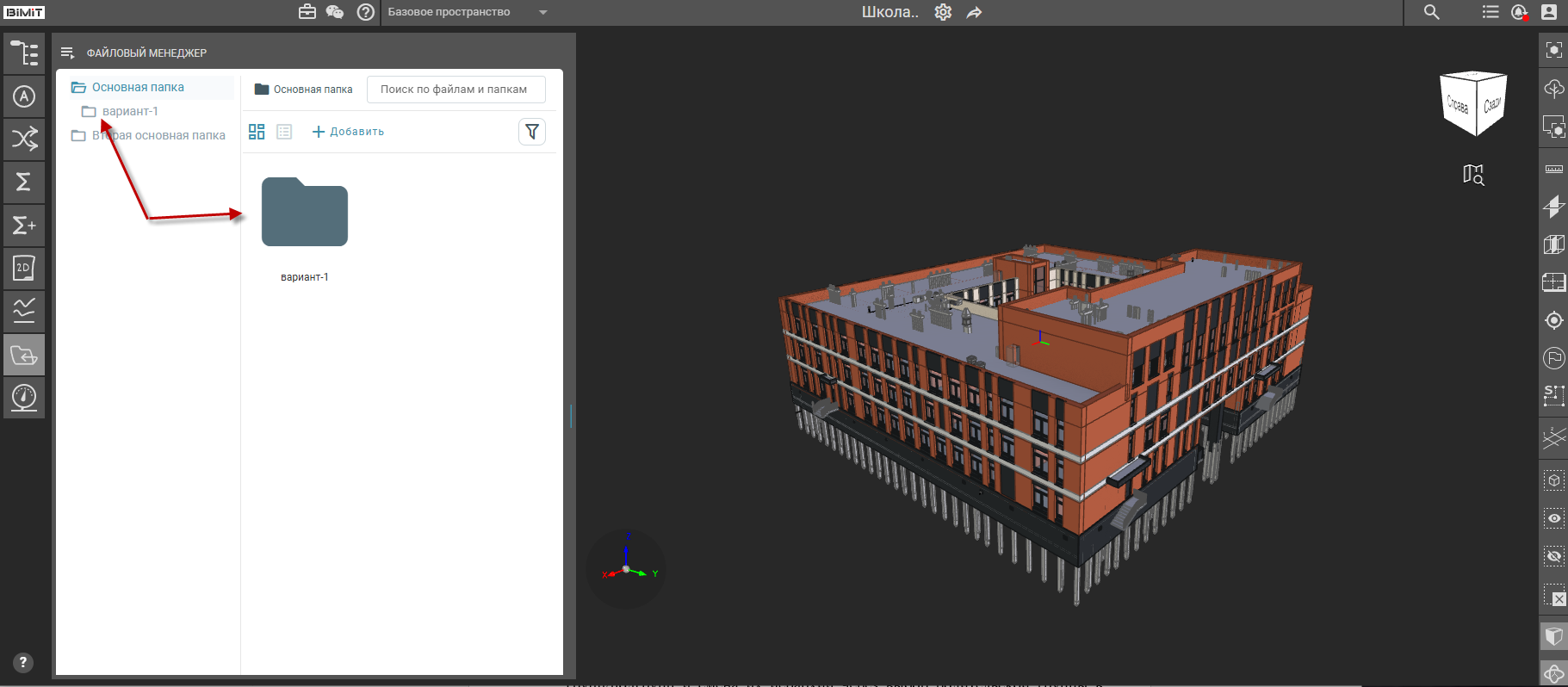Switch to list view

pyautogui.click(x=284, y=132)
